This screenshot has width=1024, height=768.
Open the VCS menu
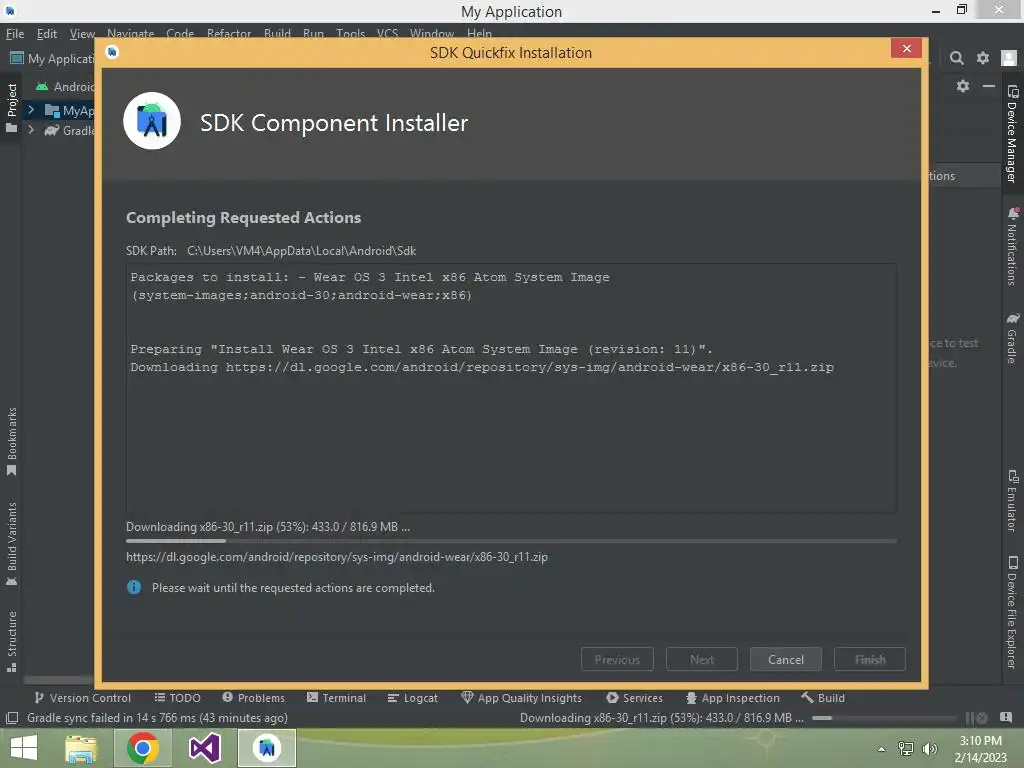pos(387,33)
